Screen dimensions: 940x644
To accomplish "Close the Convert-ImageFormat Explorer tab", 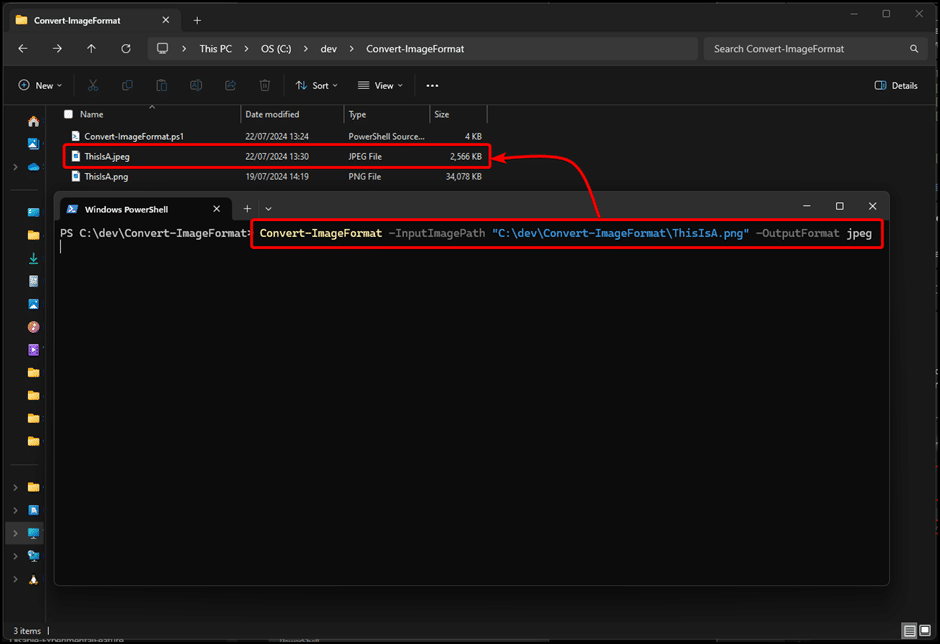I will 166,20.
